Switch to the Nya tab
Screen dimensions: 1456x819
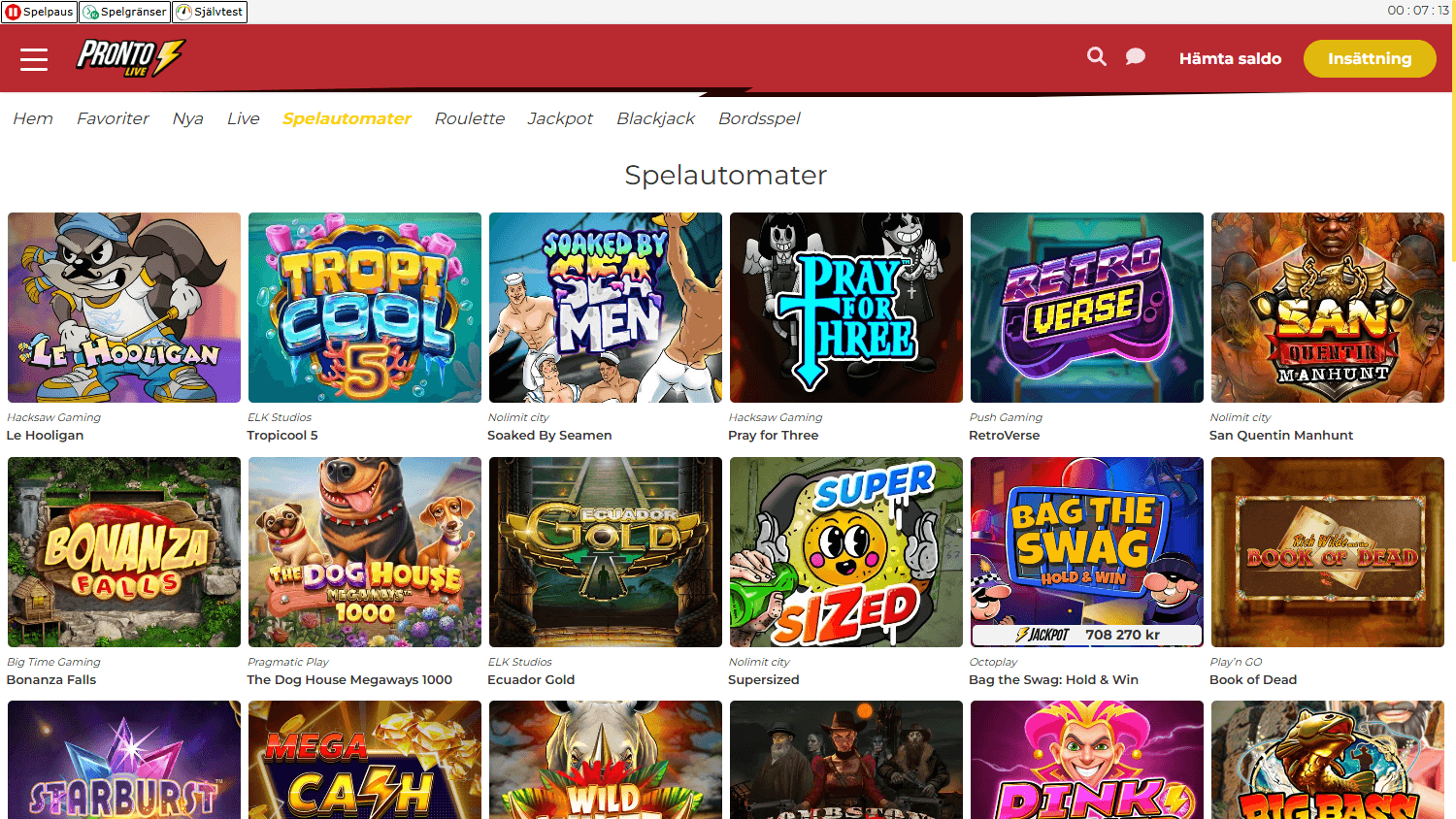(187, 118)
